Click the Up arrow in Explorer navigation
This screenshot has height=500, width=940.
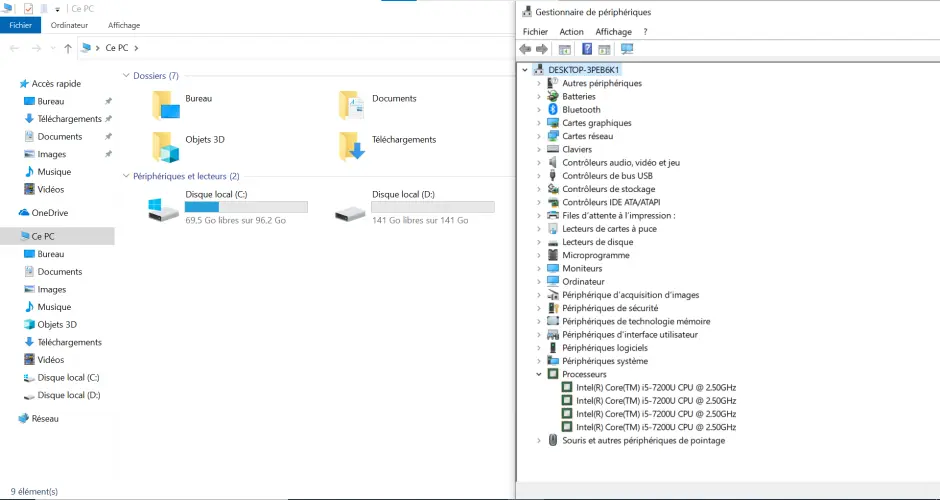(68, 49)
